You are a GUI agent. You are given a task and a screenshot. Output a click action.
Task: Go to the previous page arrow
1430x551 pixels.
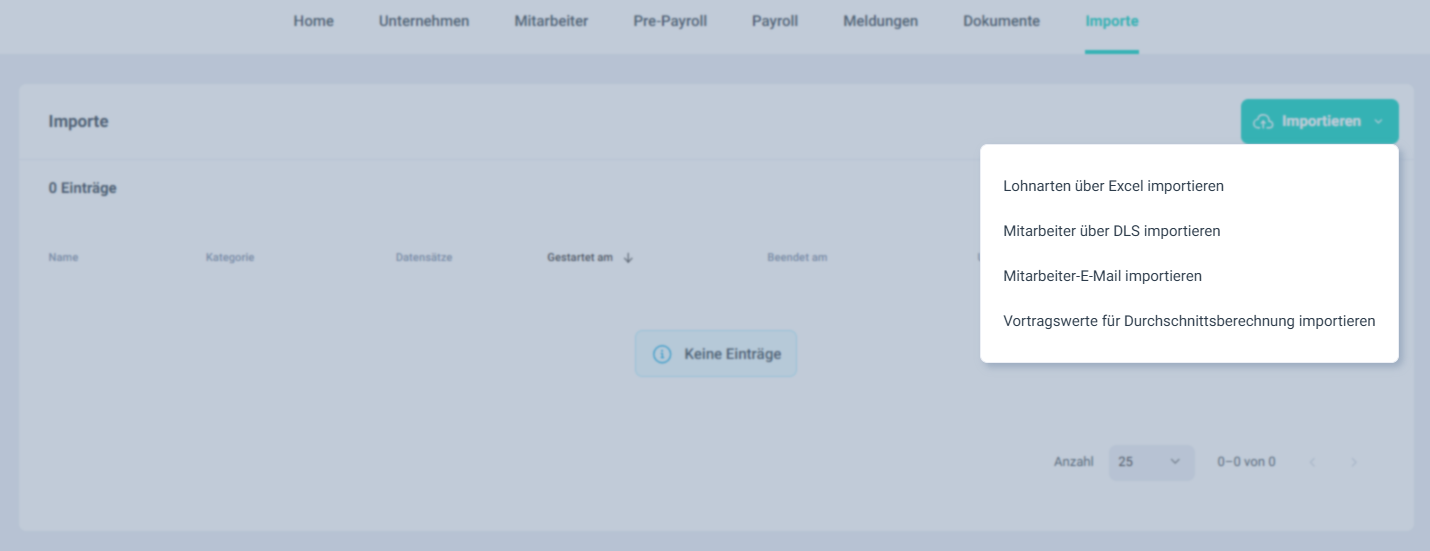tap(1312, 462)
